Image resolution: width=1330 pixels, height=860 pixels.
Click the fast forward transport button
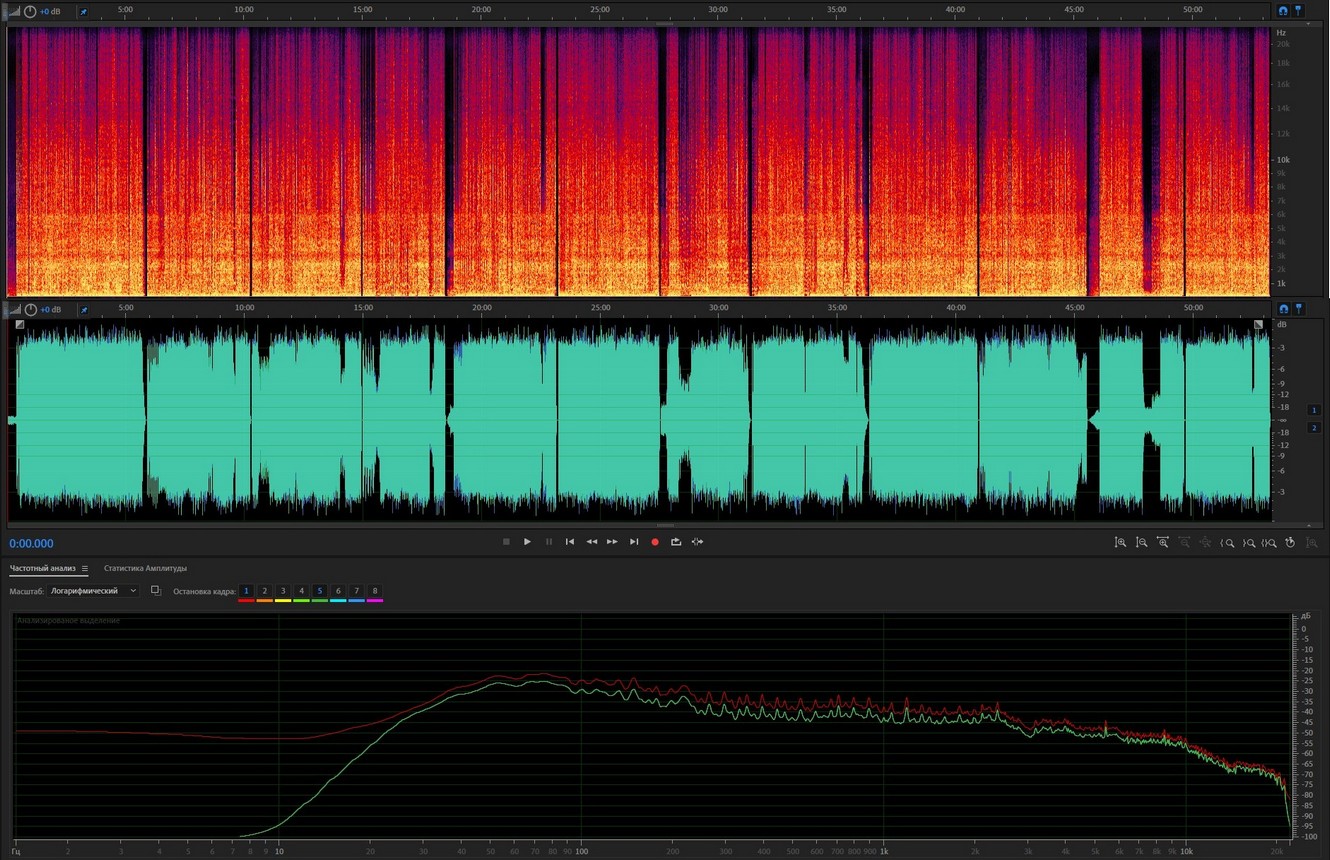[612, 542]
